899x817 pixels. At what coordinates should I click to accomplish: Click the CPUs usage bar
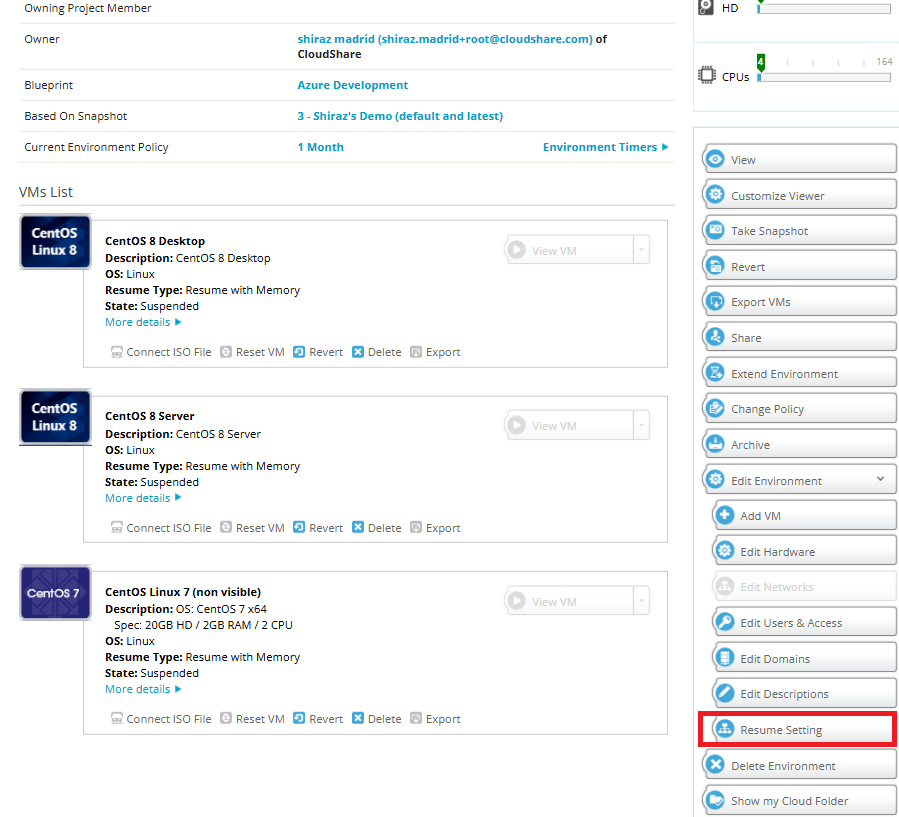tap(824, 77)
